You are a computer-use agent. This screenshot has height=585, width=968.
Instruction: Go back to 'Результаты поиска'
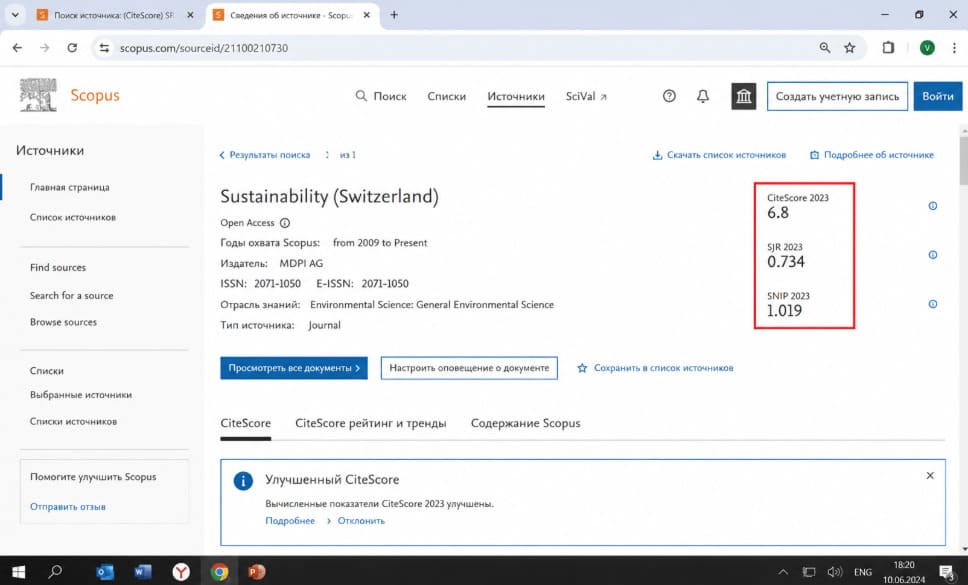[265, 155]
